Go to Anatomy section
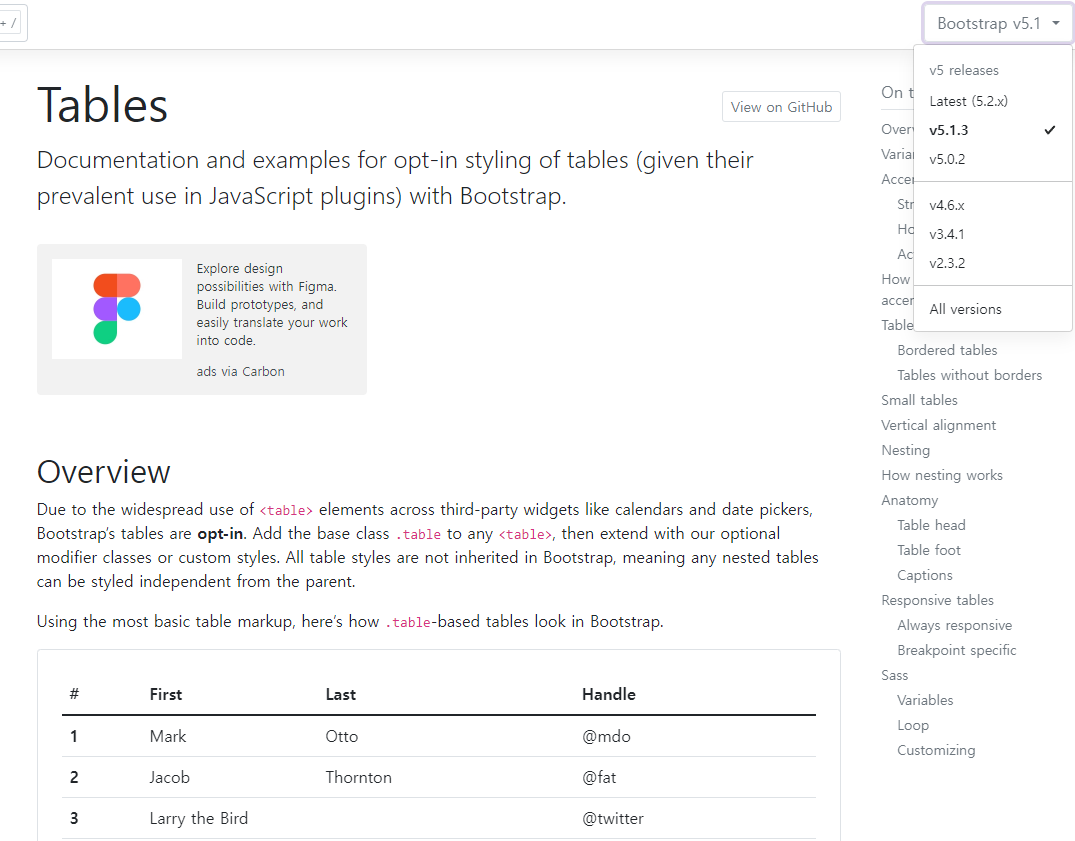The height and width of the screenshot is (841, 1075). [x=909, y=500]
